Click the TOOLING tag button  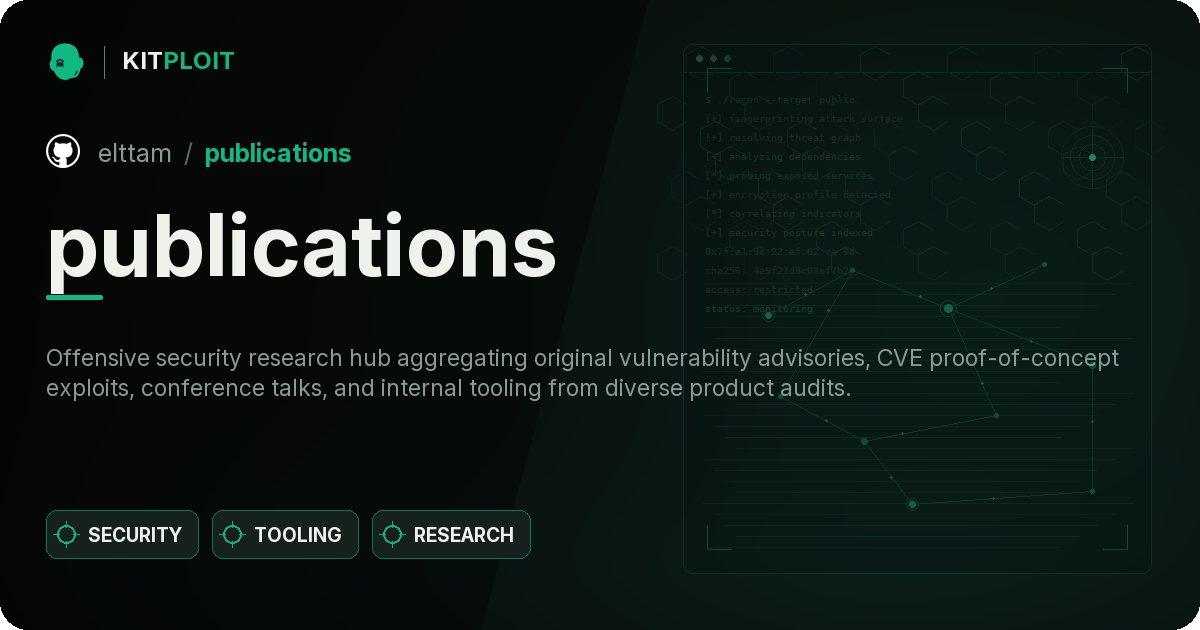(x=285, y=535)
